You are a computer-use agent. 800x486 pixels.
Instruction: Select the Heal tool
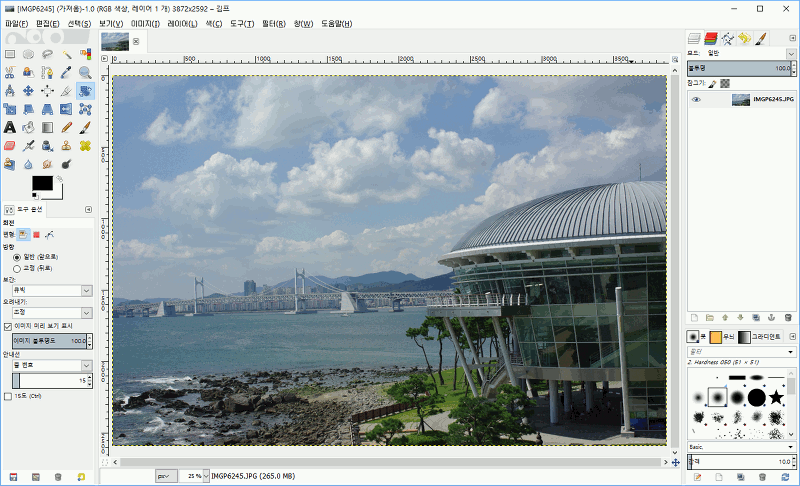click(x=85, y=145)
